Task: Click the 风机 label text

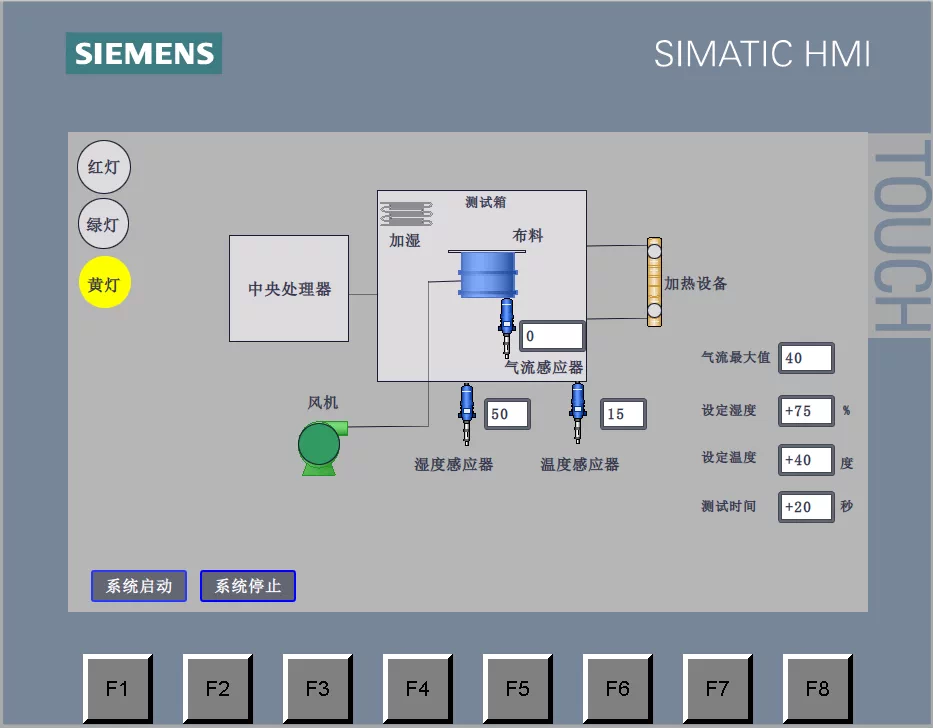Action: click(x=323, y=403)
